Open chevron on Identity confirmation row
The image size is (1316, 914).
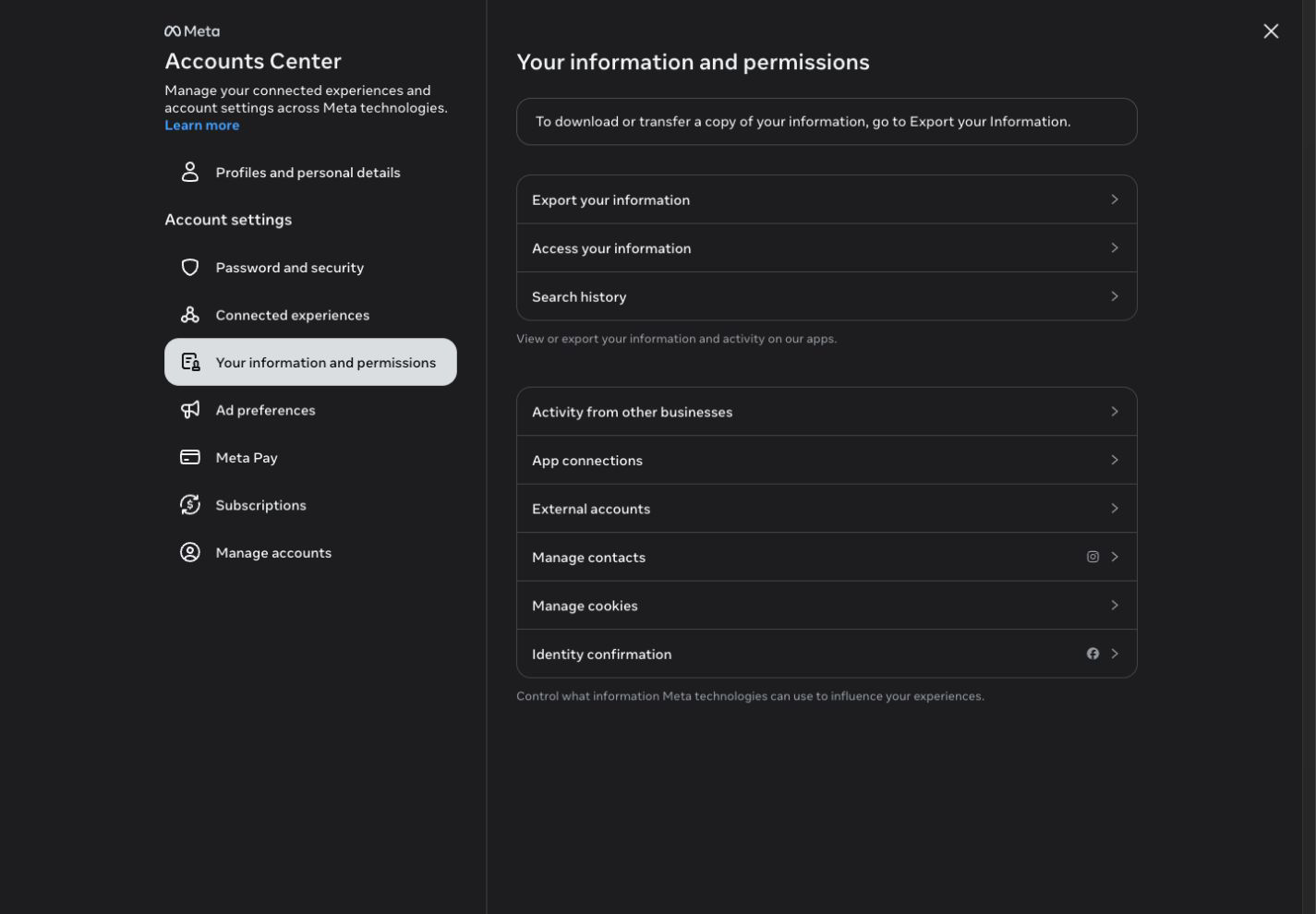coord(1115,654)
